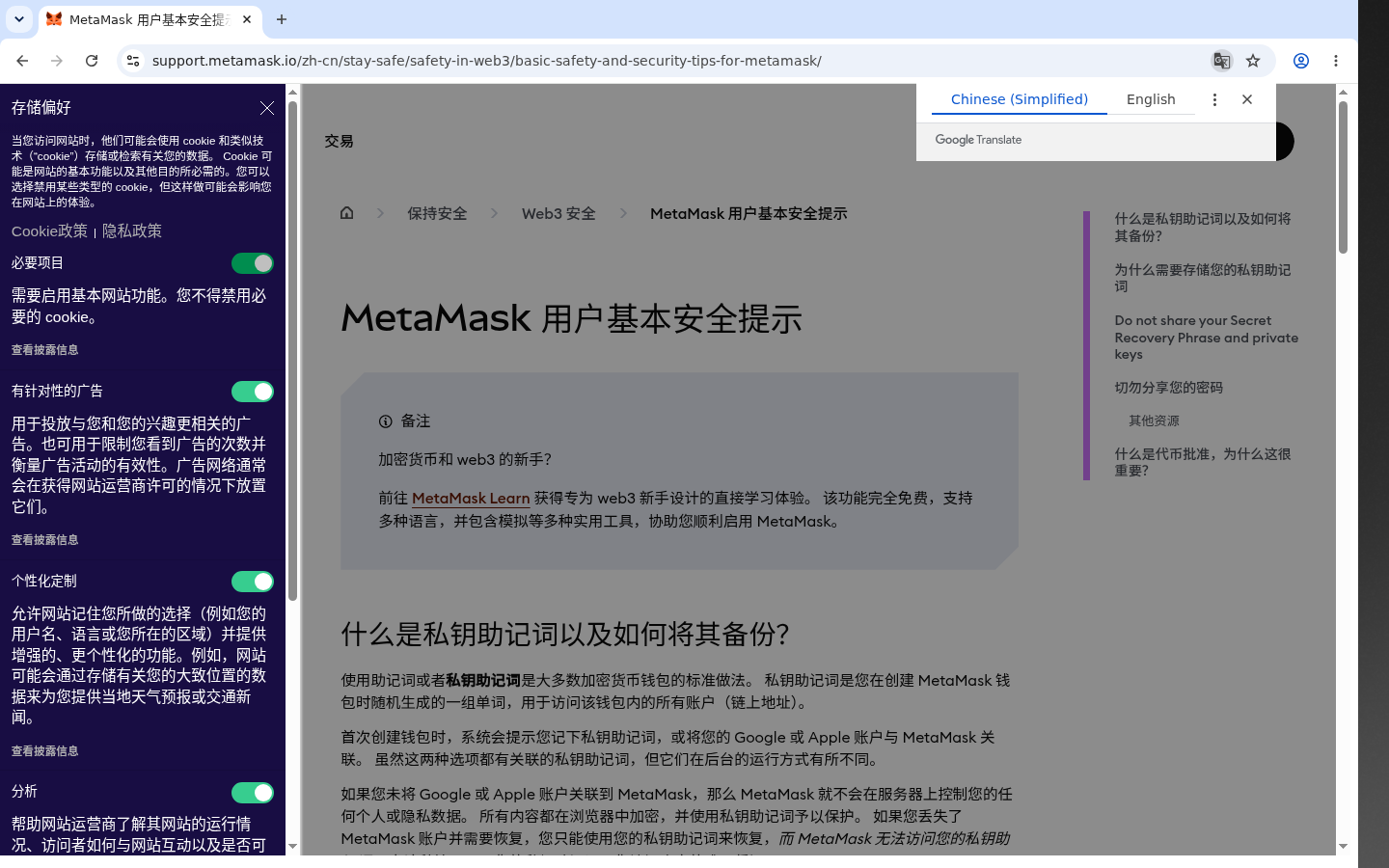The width and height of the screenshot is (1389, 868).
Task: Select the English translate tab
Action: (1151, 99)
